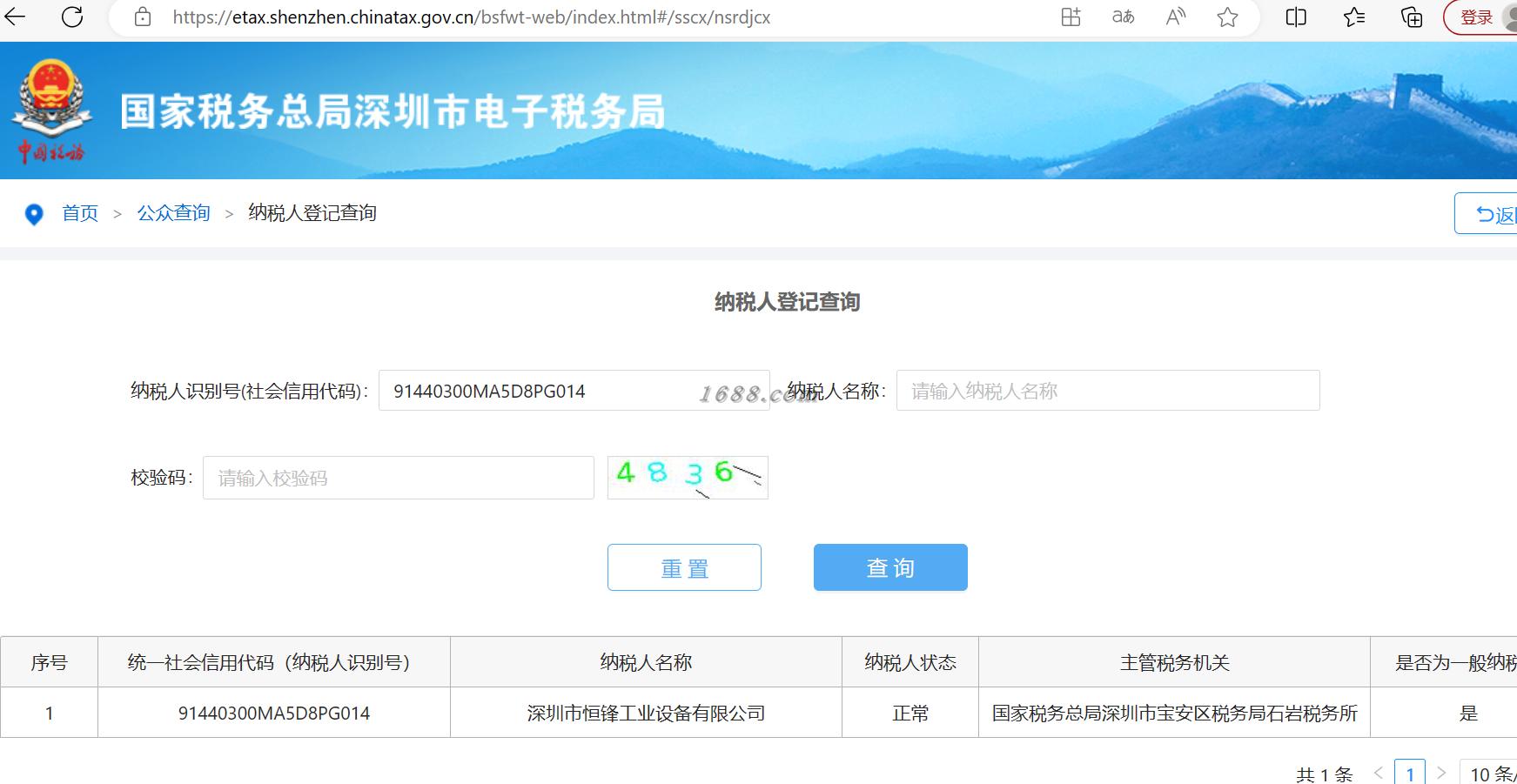Viewport: 1517px width, 784px height.
Task: Click the tax bureau emblem logo
Action: coord(52,111)
